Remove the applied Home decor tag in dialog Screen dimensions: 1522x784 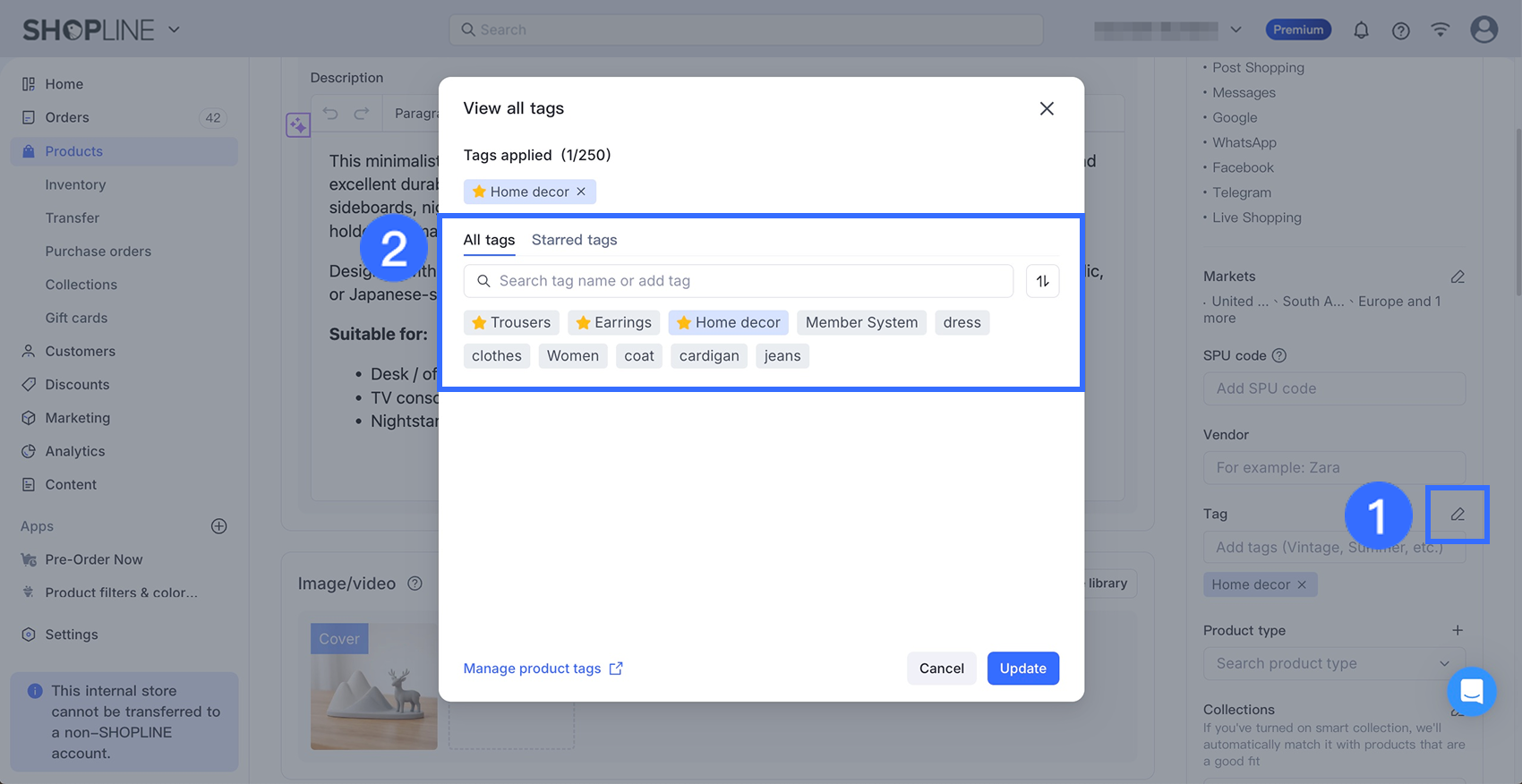click(x=581, y=192)
